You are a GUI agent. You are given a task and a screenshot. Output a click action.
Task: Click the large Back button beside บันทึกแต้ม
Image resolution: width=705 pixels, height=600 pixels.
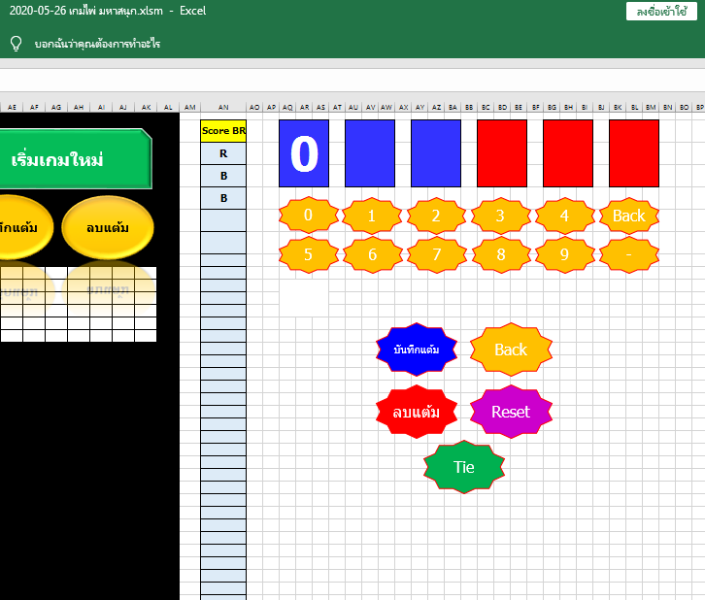coord(510,349)
